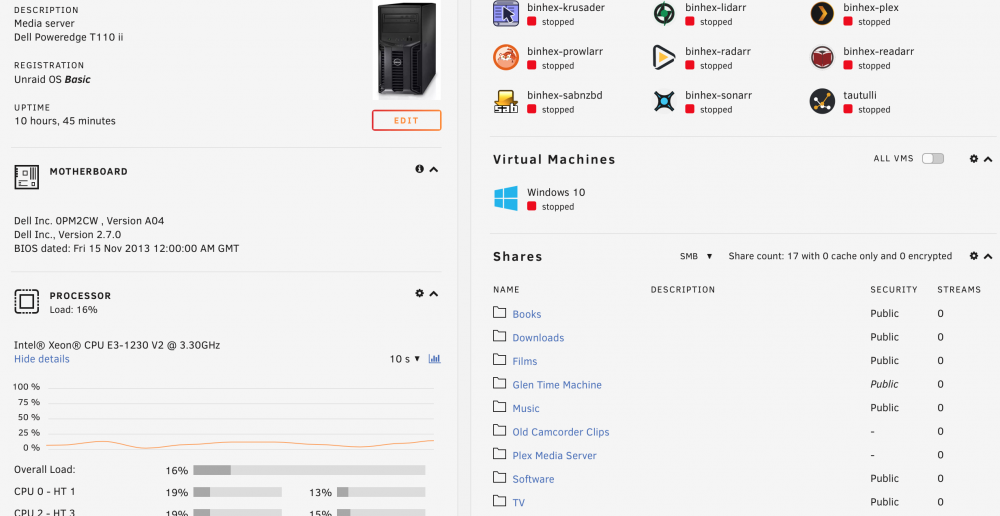Click the Music share folder icon
Viewport: 1000px width, 516px height.
[499, 407]
